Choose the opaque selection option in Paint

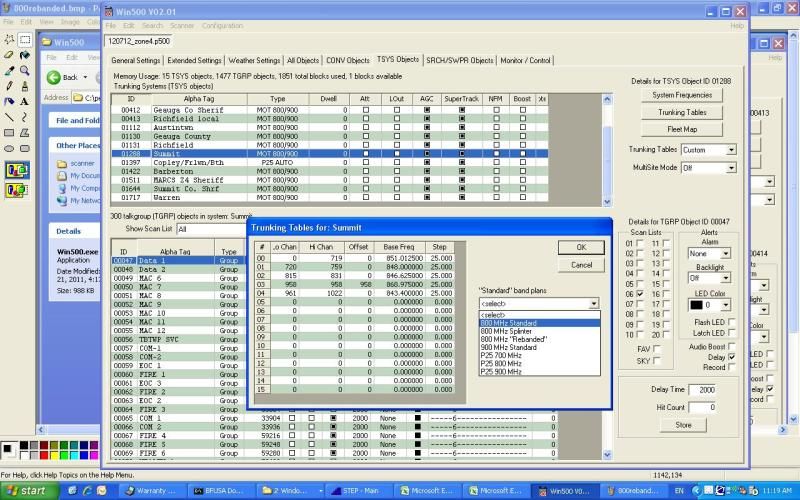[17, 170]
